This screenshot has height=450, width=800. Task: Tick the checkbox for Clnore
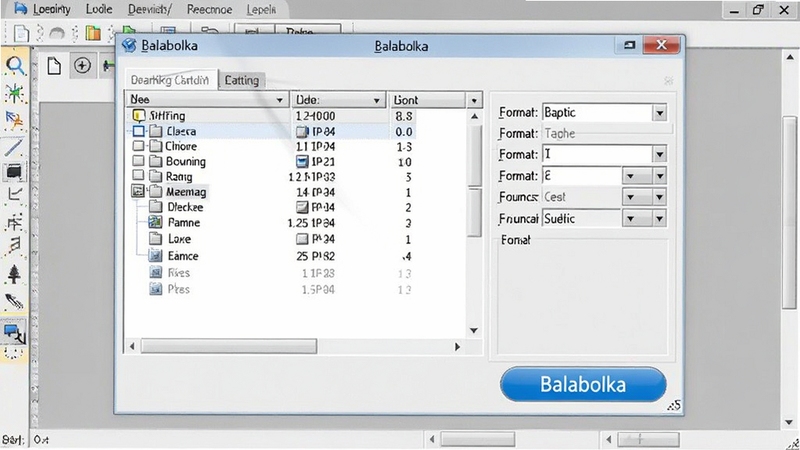click(x=138, y=146)
